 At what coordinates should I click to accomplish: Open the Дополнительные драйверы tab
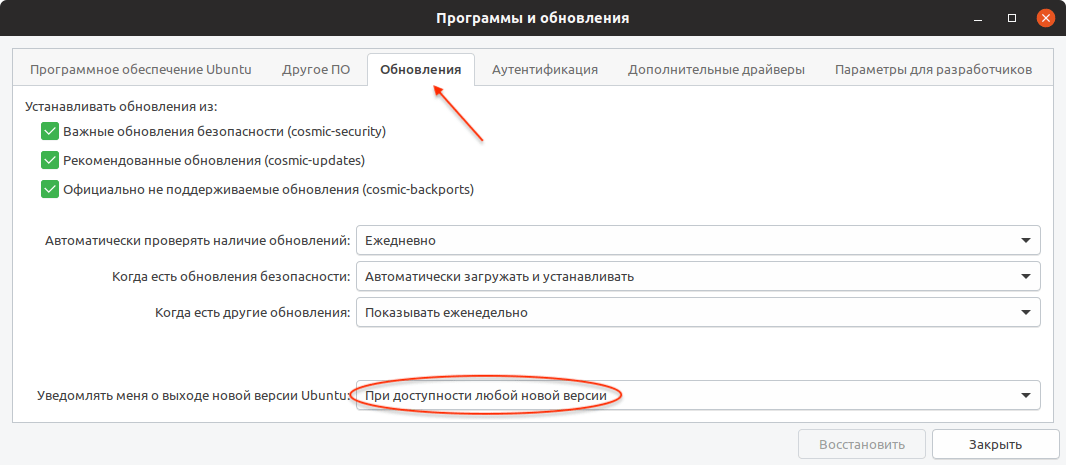[x=716, y=70]
